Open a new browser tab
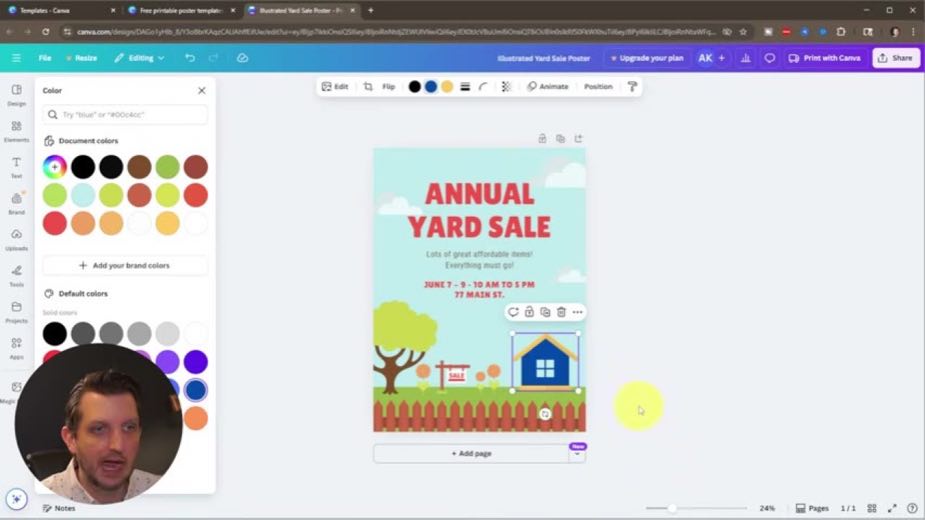The height and width of the screenshot is (520, 925). (x=370, y=11)
